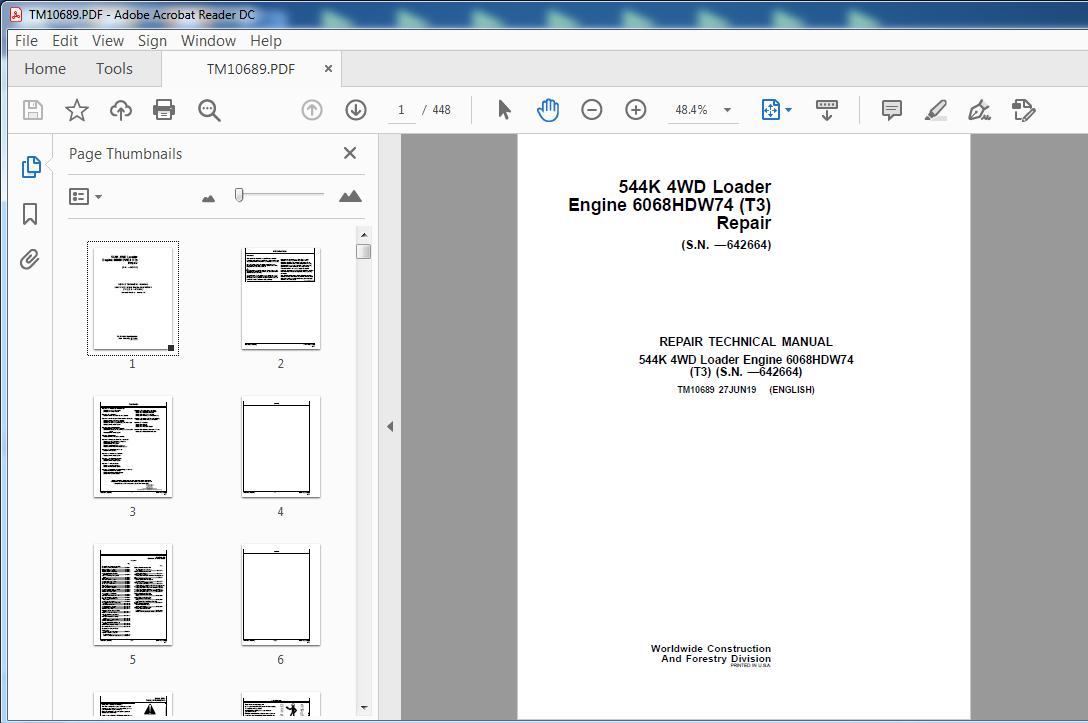Click the page number input field

pyautogui.click(x=401, y=110)
